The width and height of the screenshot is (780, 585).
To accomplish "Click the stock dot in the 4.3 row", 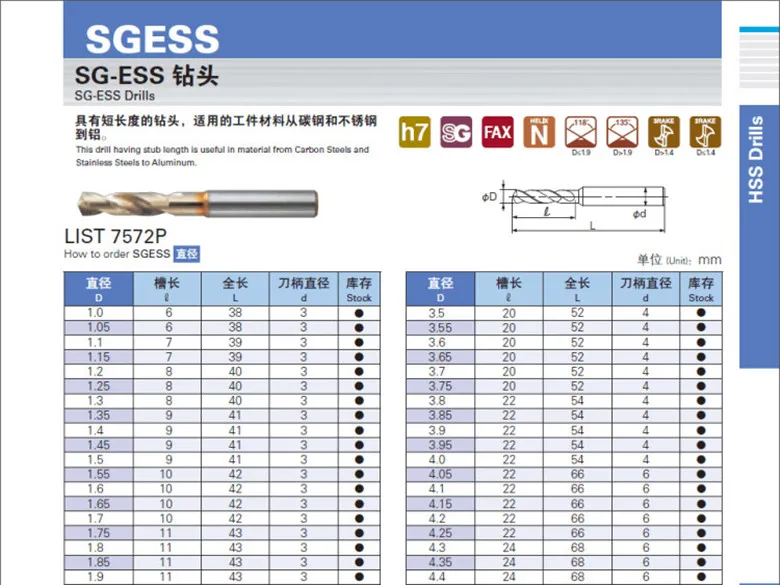I will pos(701,548).
